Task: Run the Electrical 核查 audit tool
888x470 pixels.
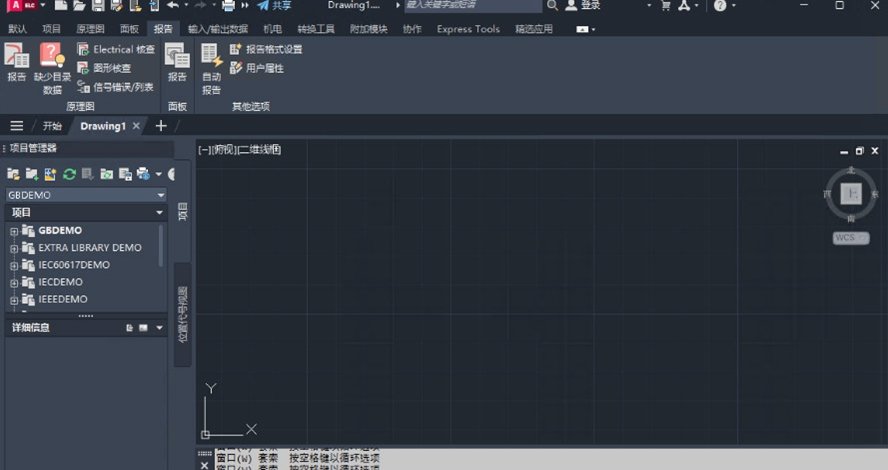Action: point(116,49)
